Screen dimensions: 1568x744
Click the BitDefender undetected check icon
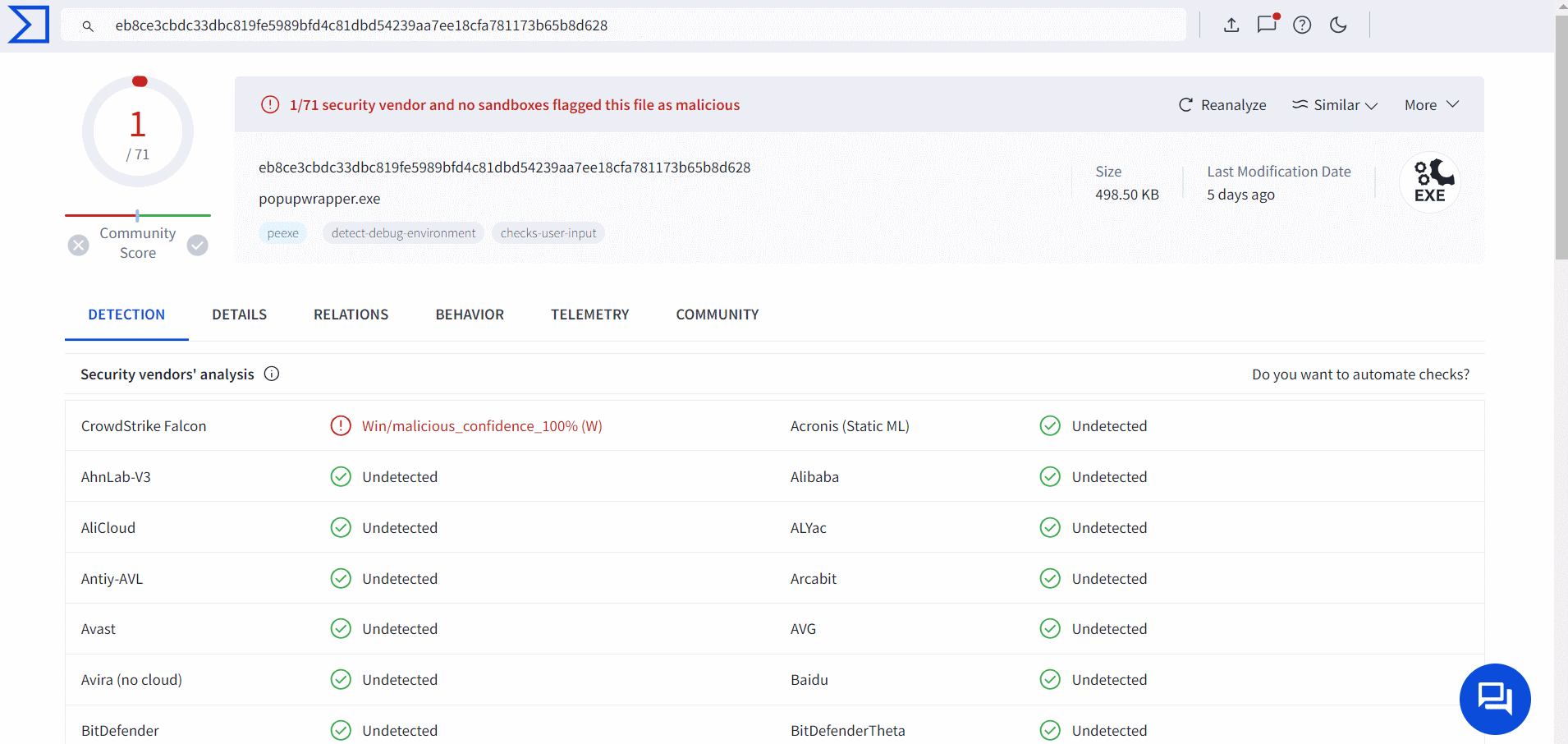341,730
